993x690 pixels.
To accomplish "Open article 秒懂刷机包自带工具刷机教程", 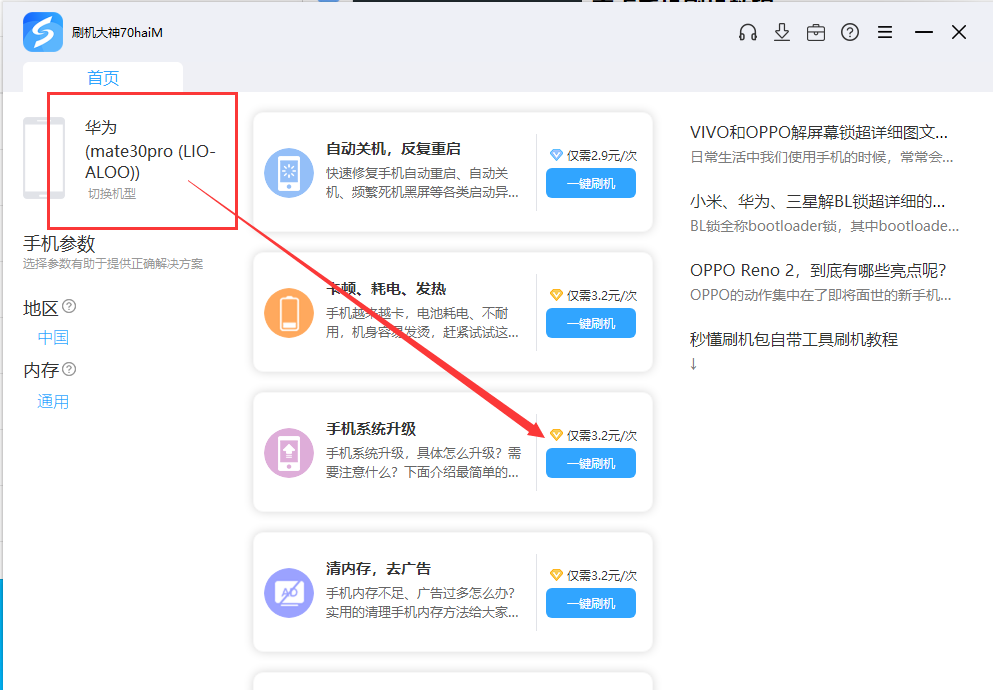I will pos(794,339).
